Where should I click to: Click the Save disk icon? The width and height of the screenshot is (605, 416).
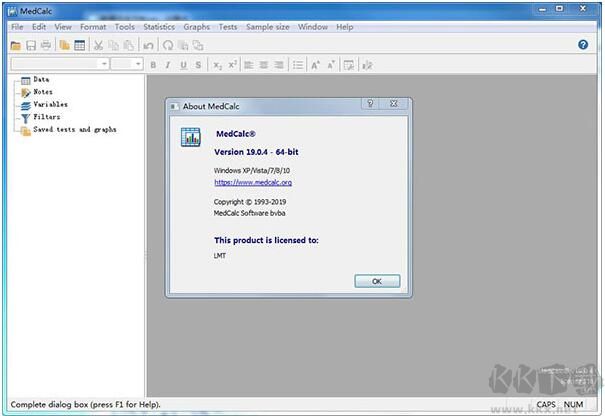tap(31, 46)
